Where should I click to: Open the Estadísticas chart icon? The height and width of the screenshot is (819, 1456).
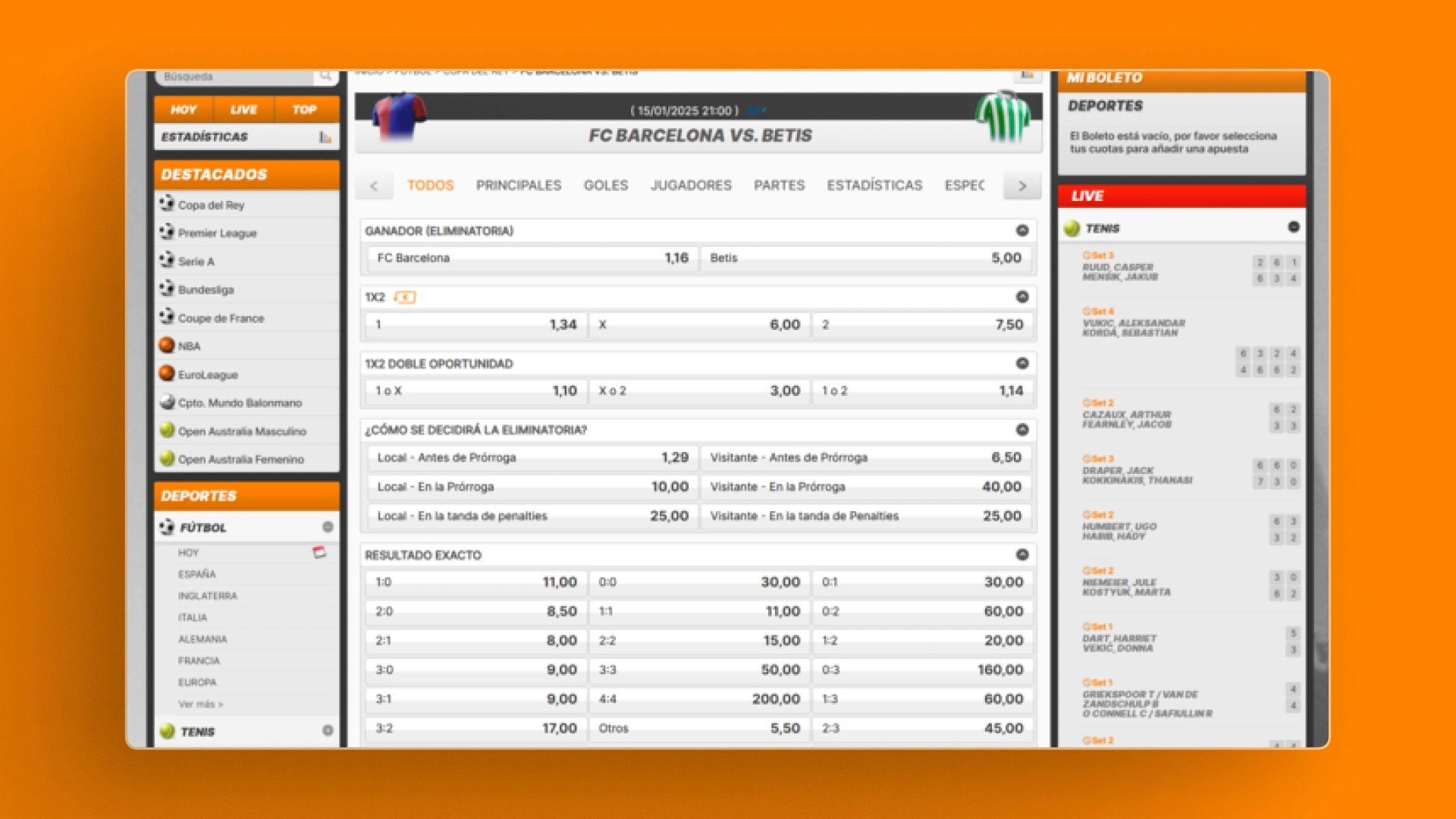click(325, 137)
